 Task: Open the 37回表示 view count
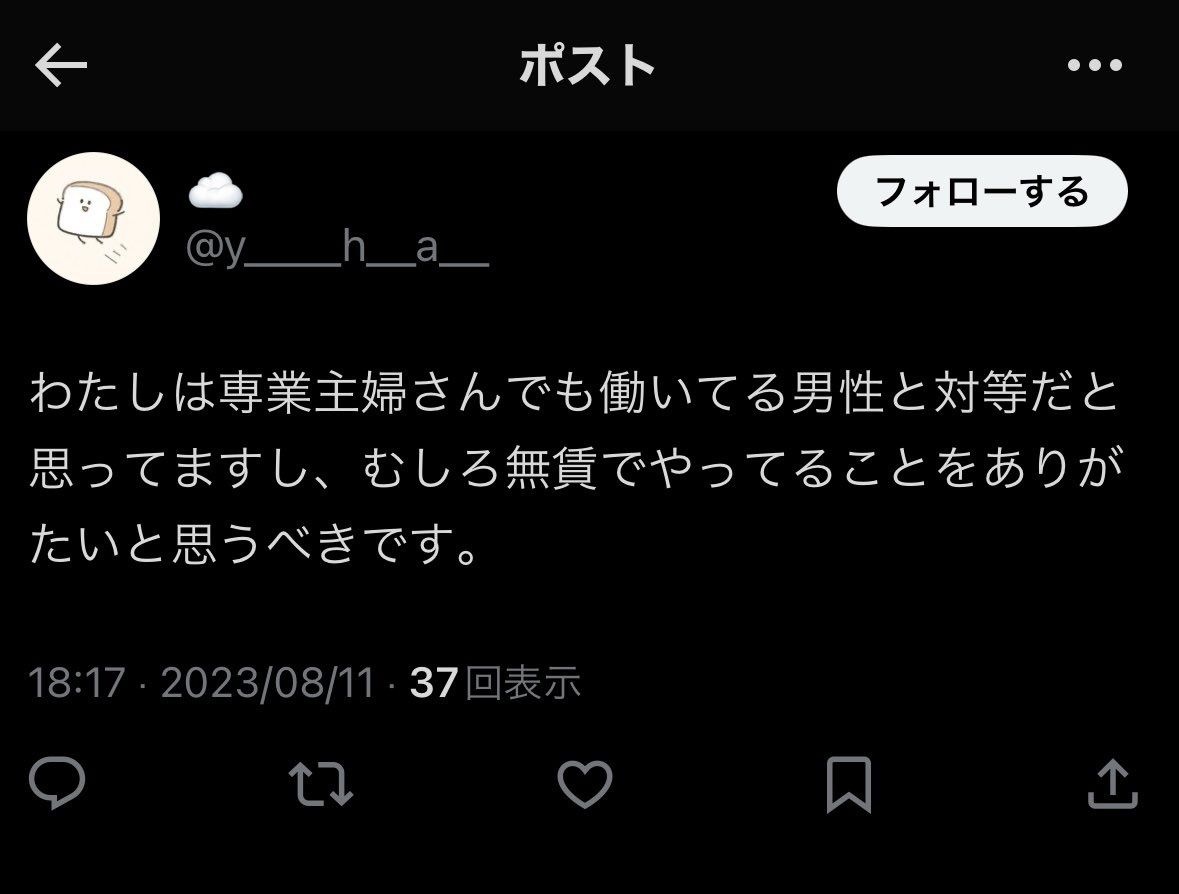496,683
